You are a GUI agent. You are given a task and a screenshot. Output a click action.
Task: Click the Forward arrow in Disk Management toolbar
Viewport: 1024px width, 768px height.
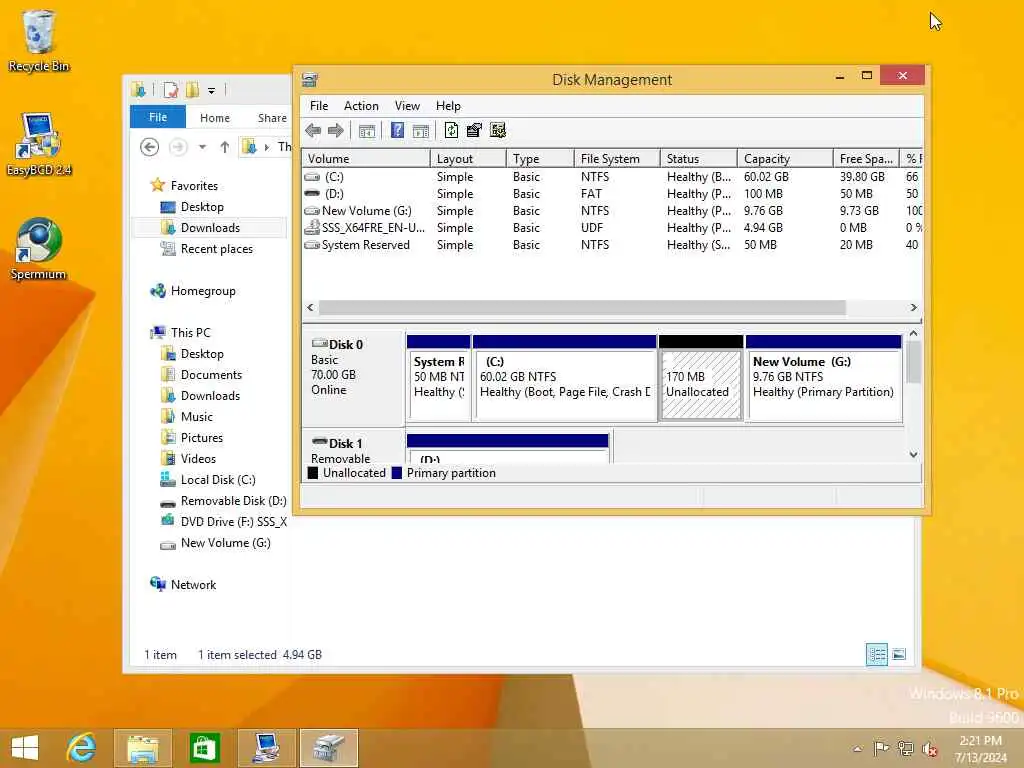pyautogui.click(x=336, y=131)
